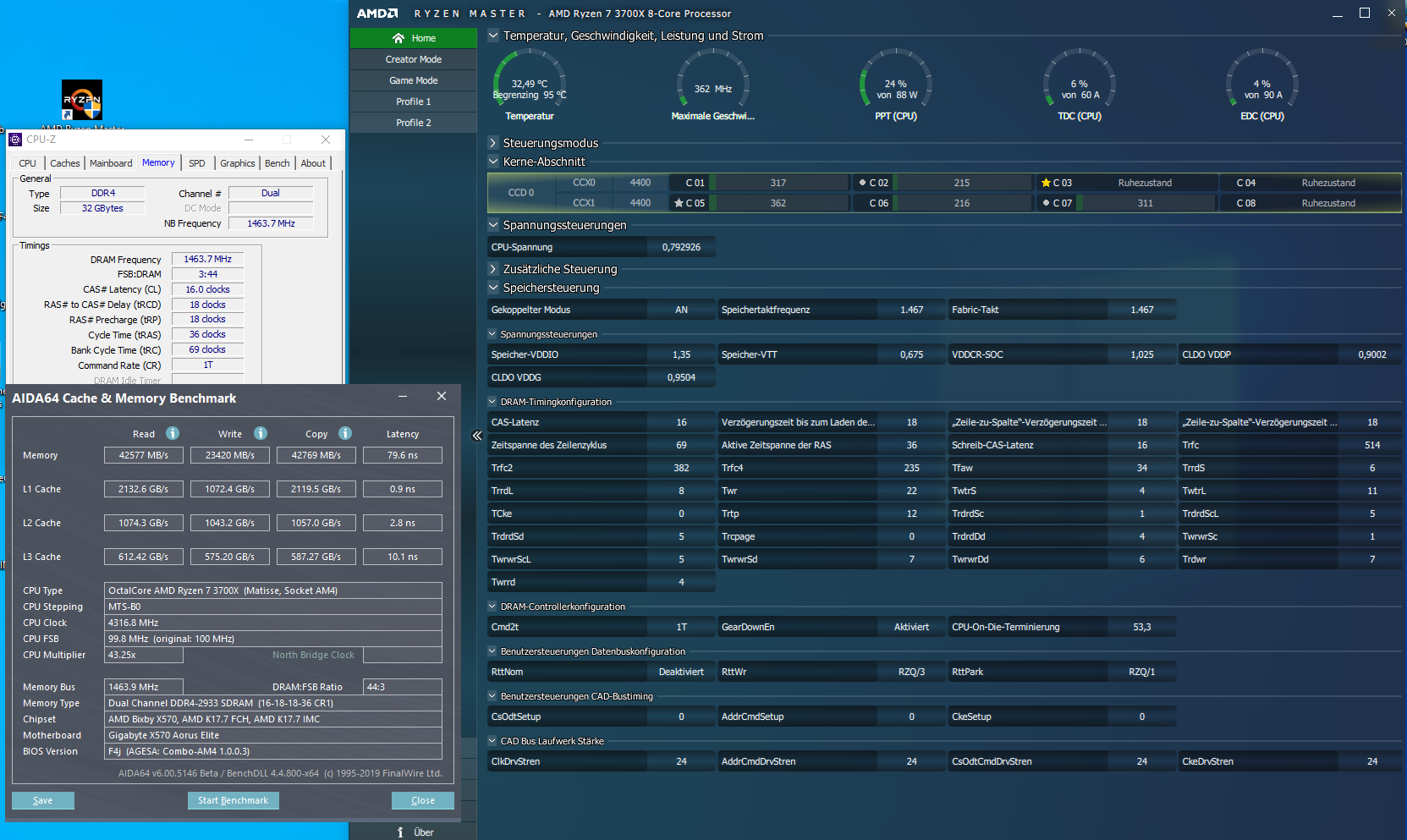Viewport: 1407px width, 840px height.
Task: Select the Ryzen Master desktop shortcut icon
Action: (82, 100)
